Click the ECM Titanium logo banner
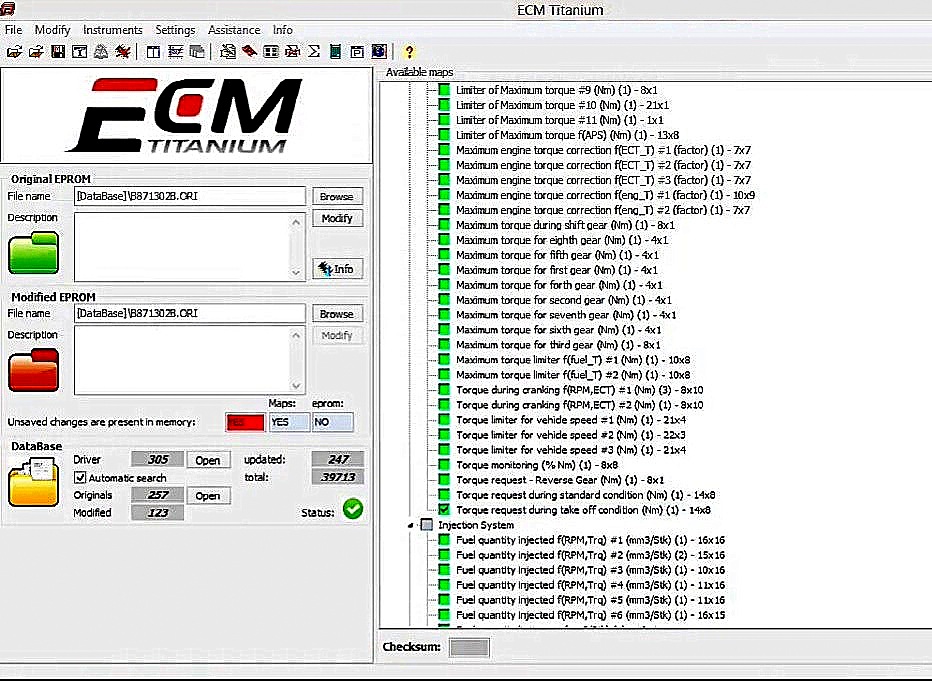This screenshot has height=681, width=932. (186, 115)
